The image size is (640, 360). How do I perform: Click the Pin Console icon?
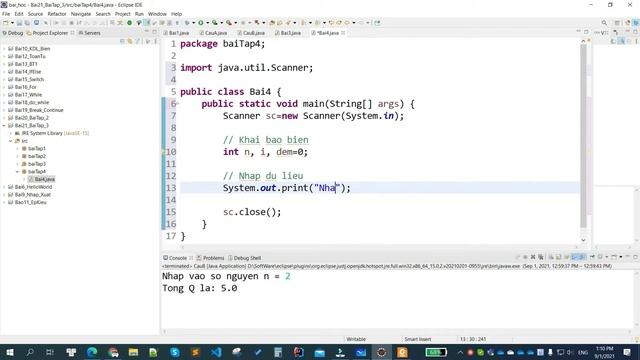point(592,257)
